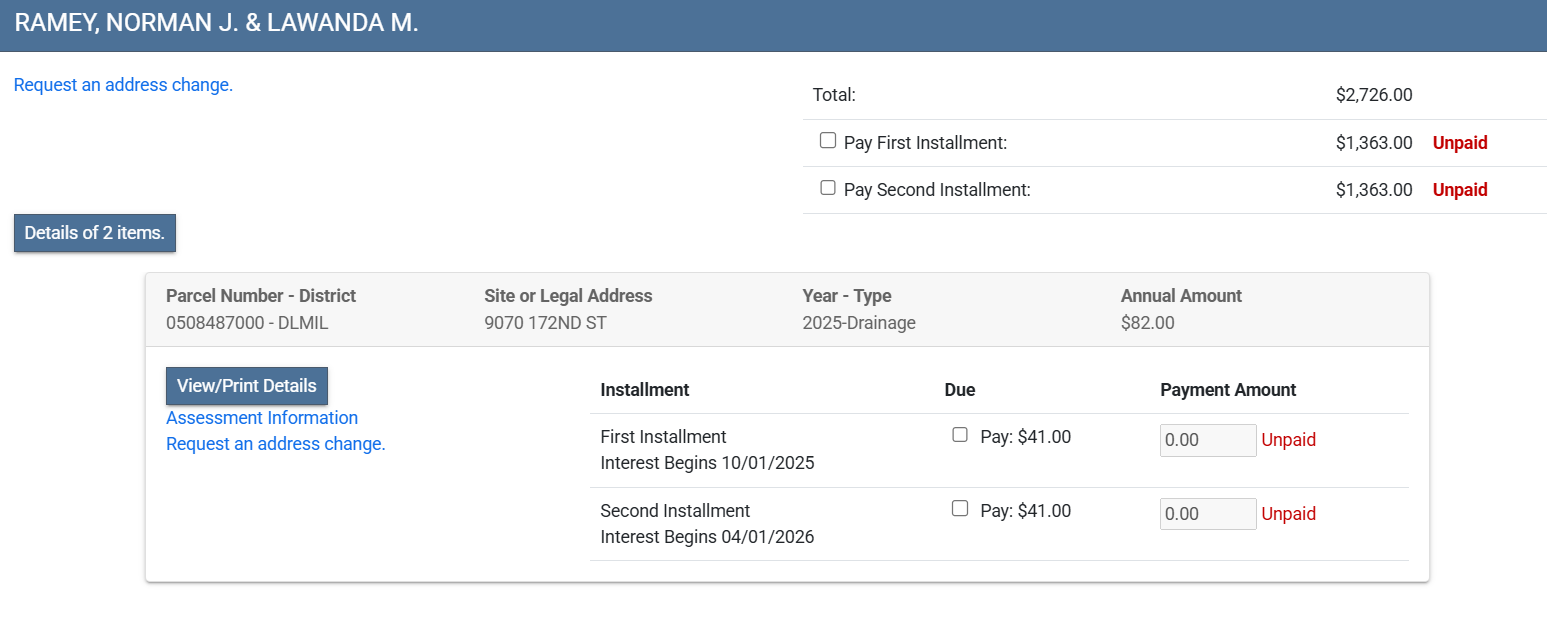This screenshot has width=1547, height=629.
Task: Check the Pay First Installment $1,363.00 checkbox
Action: [828, 141]
